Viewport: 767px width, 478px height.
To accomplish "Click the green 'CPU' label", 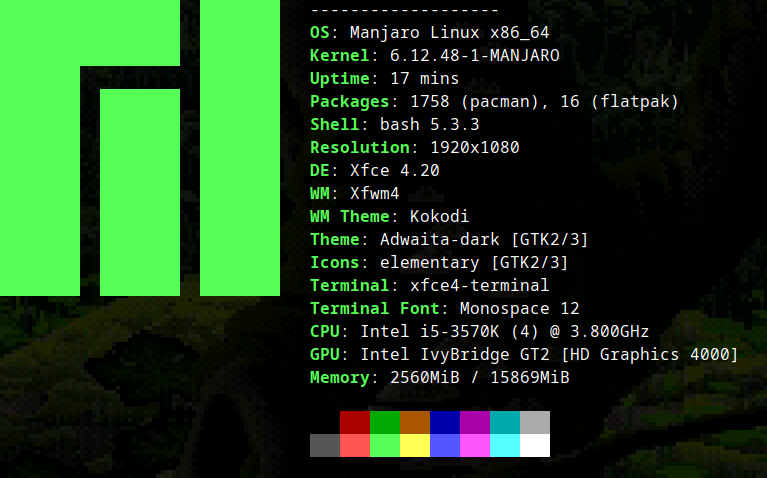I will (325, 332).
